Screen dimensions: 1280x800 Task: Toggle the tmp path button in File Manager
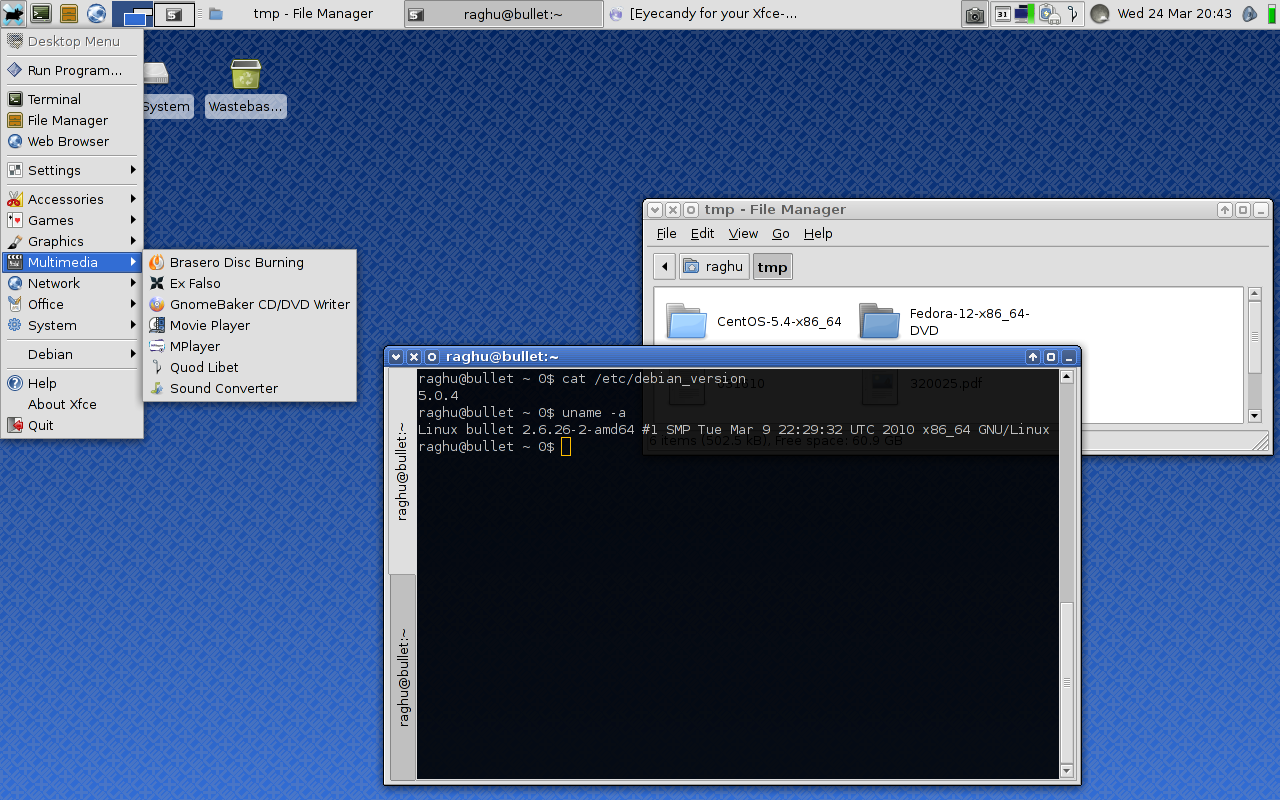772,267
